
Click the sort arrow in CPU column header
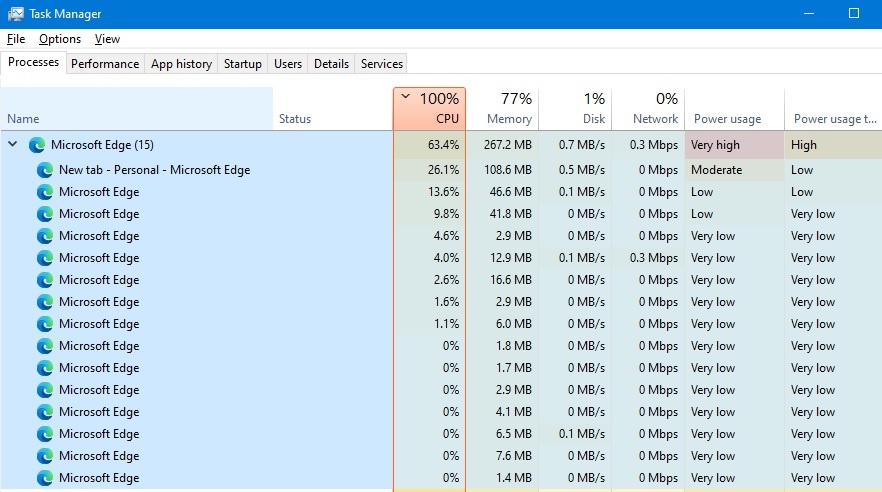(406, 97)
